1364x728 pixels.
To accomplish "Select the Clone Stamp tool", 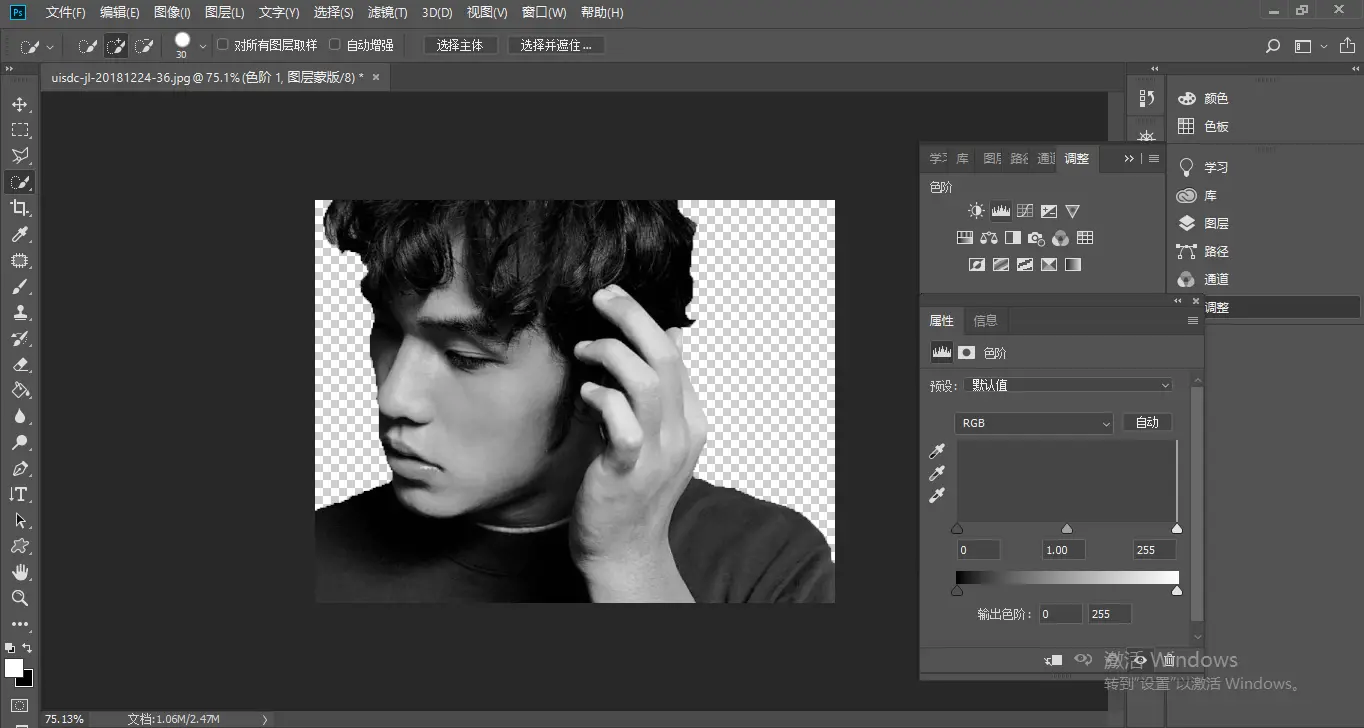I will pyautogui.click(x=20, y=312).
